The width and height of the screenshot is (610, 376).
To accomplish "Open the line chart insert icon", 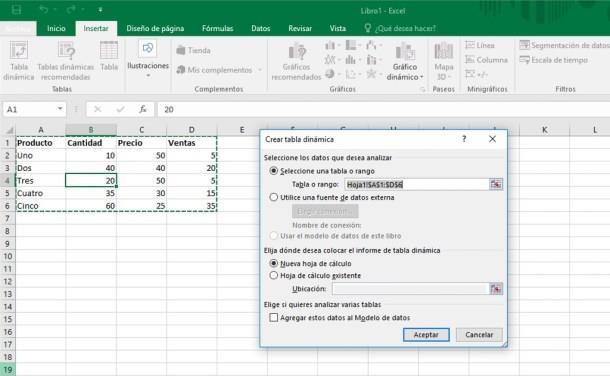I will pyautogui.click(x=332, y=59).
